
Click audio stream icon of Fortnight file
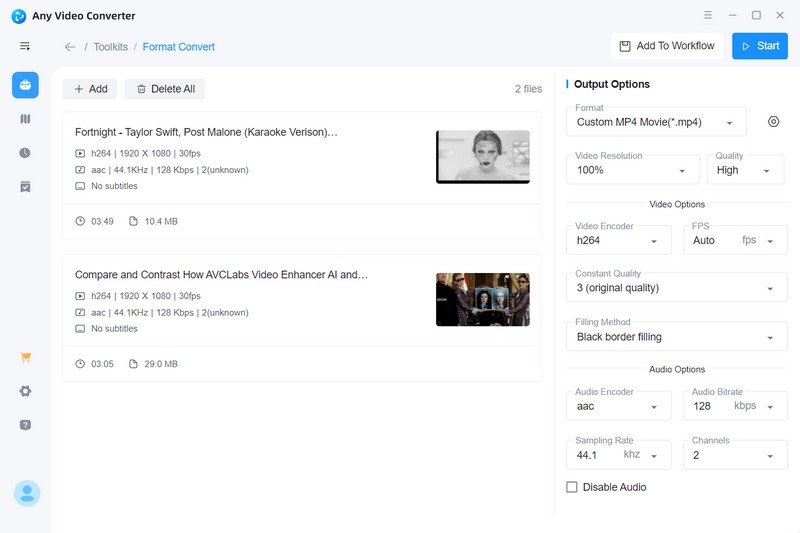(x=80, y=170)
